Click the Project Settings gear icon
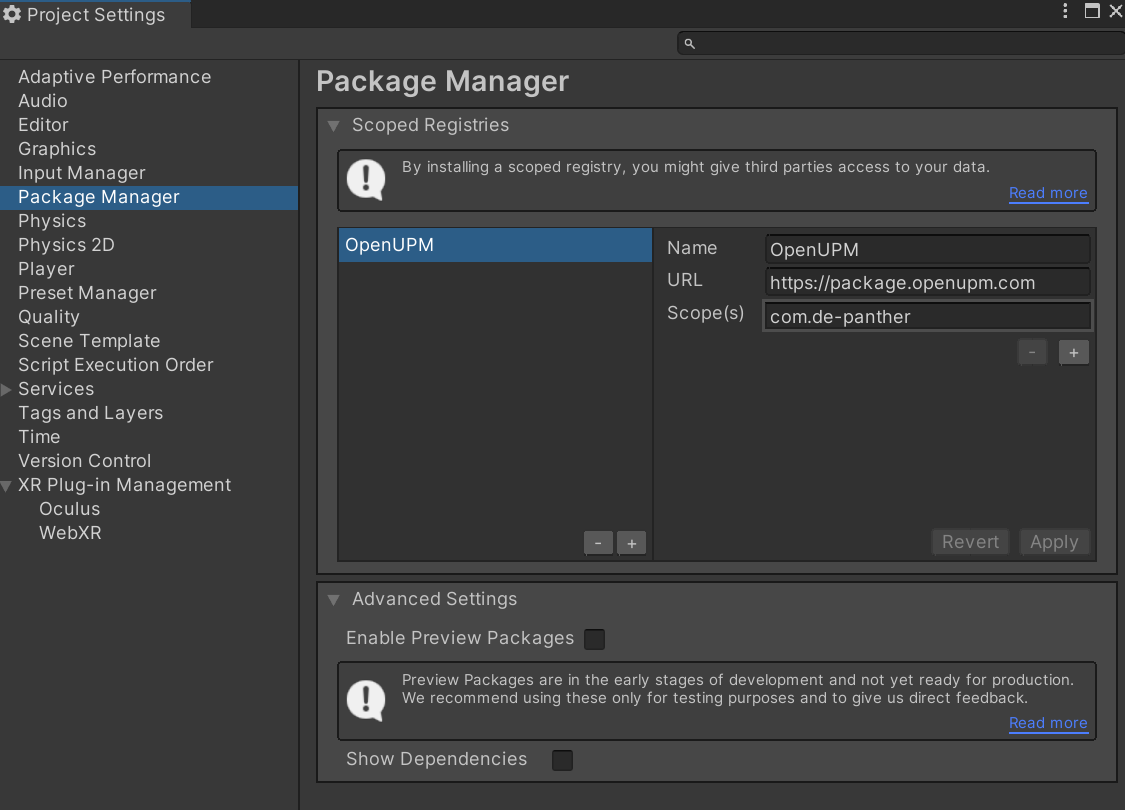Image resolution: width=1125 pixels, height=810 pixels. 14,14
